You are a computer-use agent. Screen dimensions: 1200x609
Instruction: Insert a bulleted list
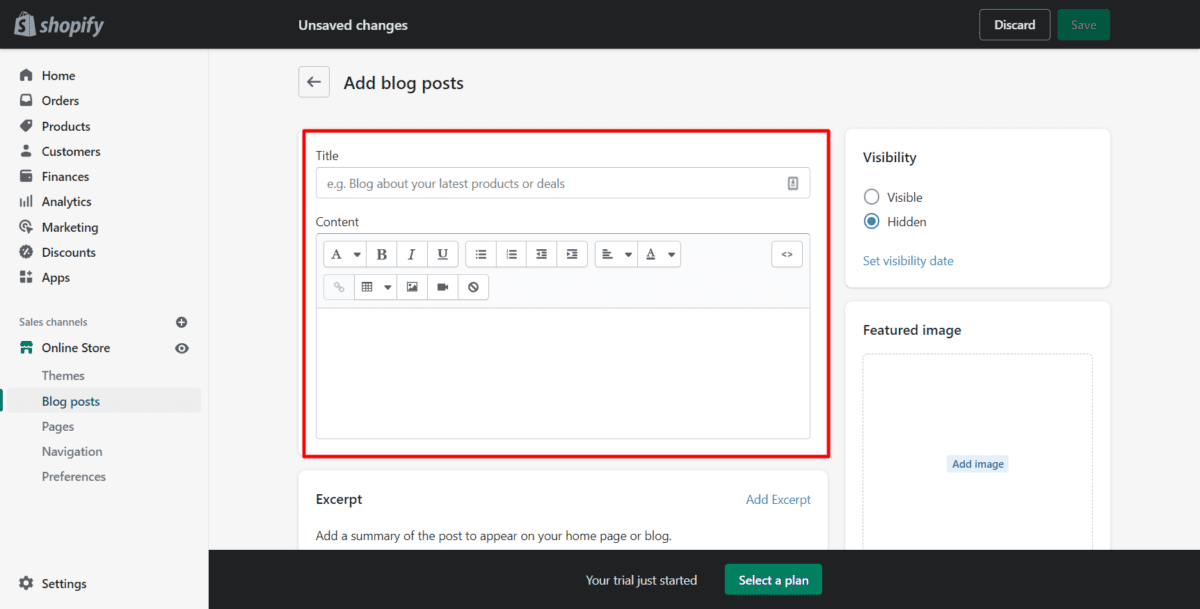point(481,255)
